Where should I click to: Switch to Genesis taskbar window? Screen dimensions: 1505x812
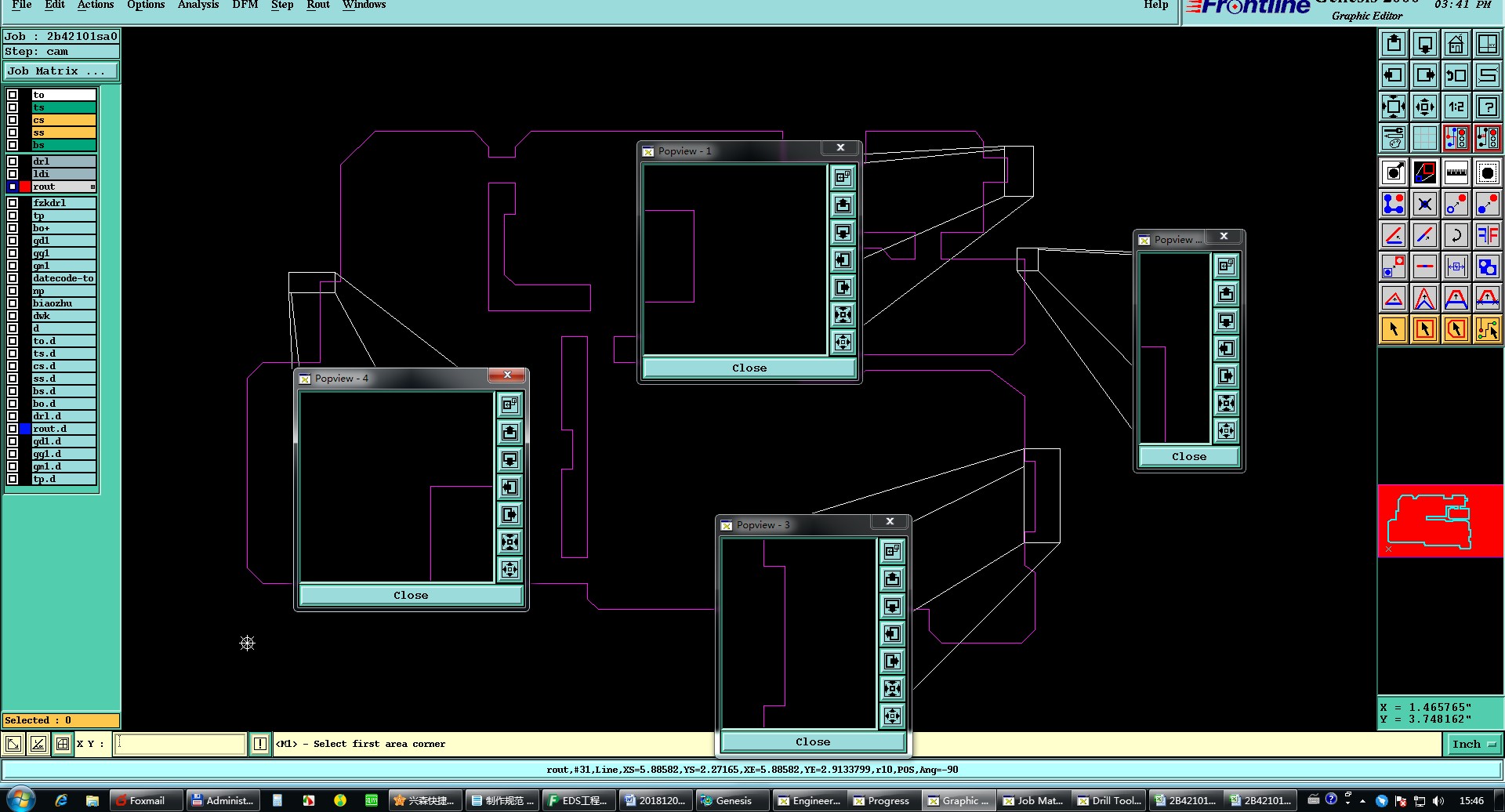click(732, 800)
